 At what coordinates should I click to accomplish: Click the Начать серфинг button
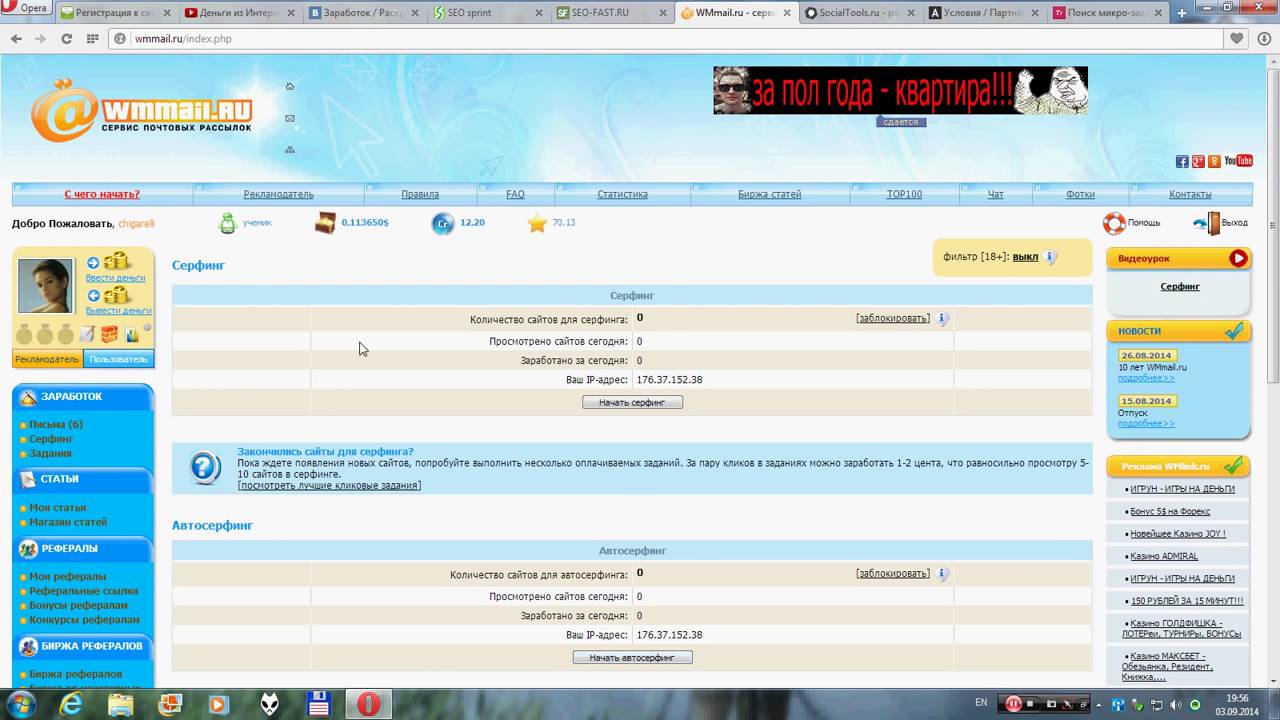click(x=632, y=402)
